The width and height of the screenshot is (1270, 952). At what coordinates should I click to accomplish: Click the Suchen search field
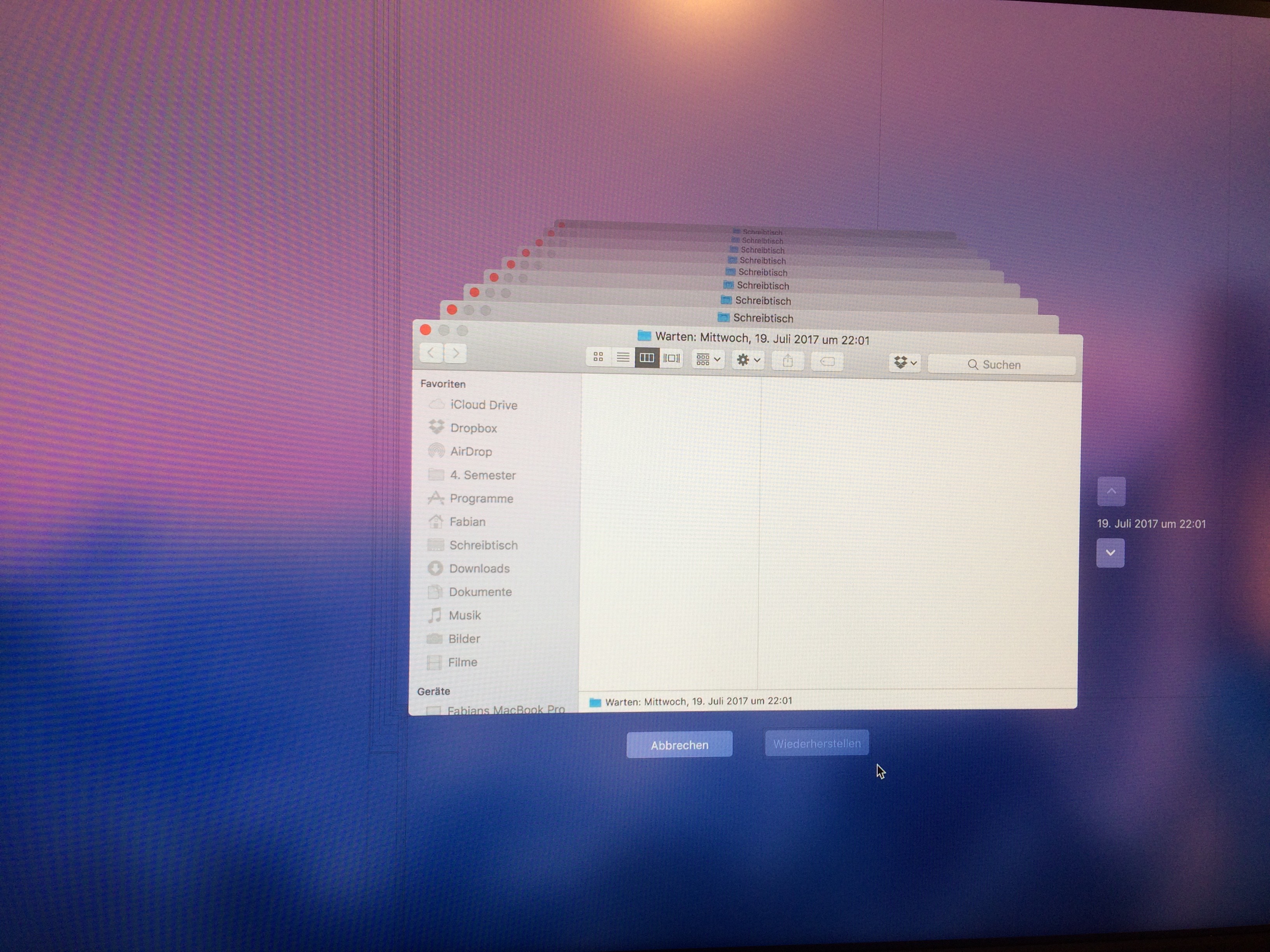tap(1001, 364)
